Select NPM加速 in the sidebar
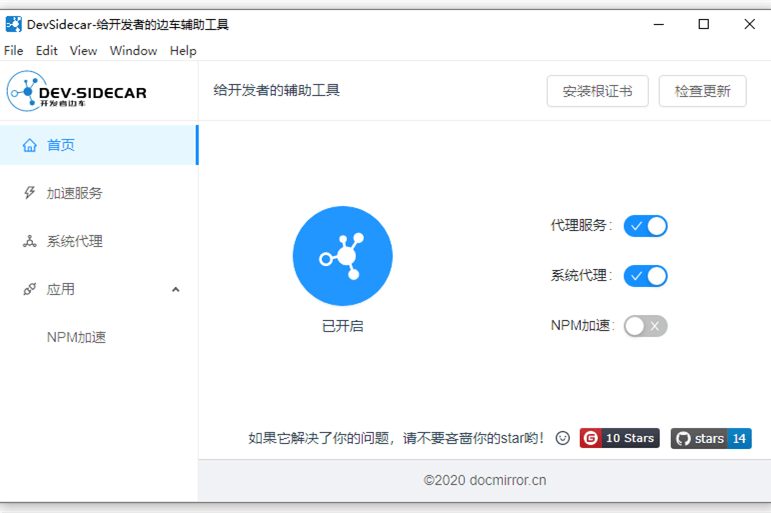 pyautogui.click(x=77, y=337)
